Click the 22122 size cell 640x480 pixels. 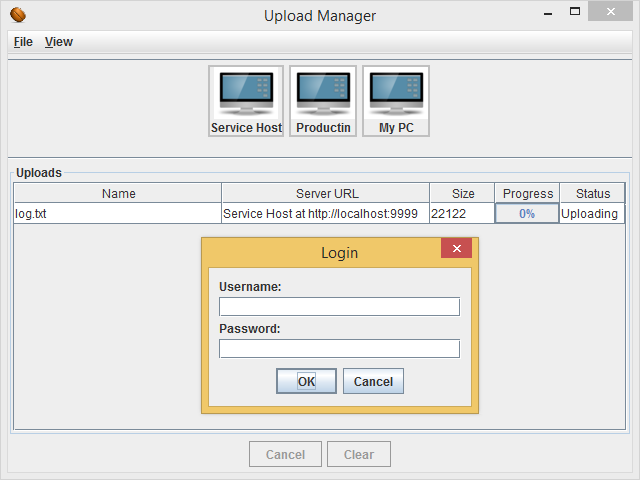tap(462, 213)
